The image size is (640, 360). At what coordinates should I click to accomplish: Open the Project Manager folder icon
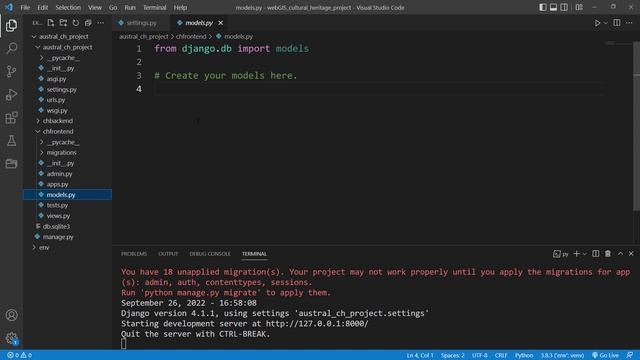(11, 164)
